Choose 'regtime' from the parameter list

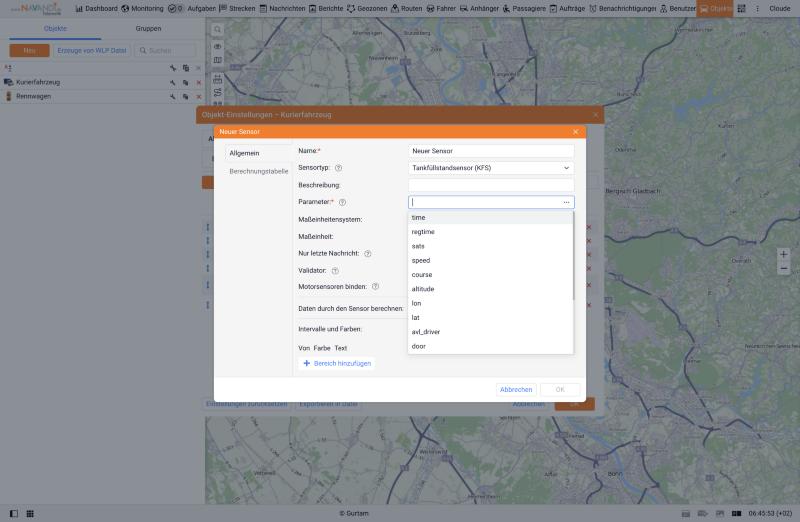[490, 232]
